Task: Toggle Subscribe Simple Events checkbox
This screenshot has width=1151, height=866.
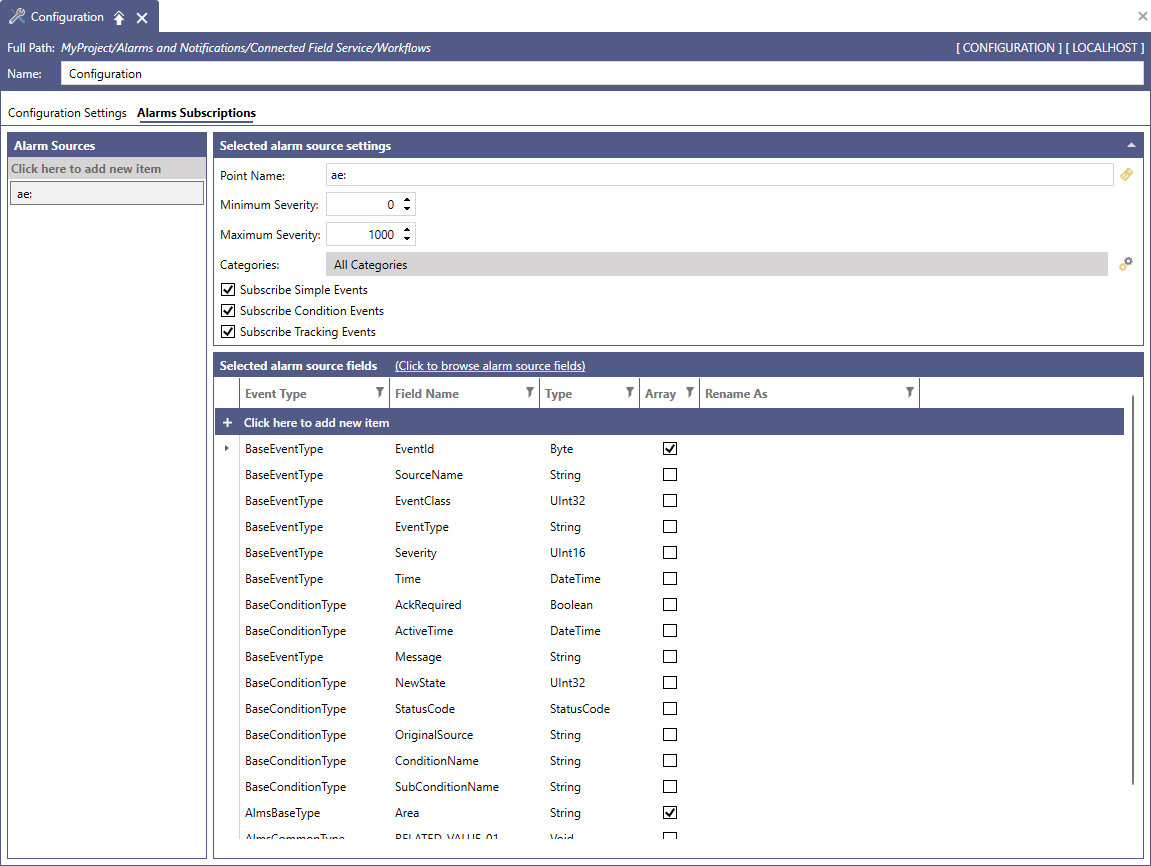Action: point(228,289)
